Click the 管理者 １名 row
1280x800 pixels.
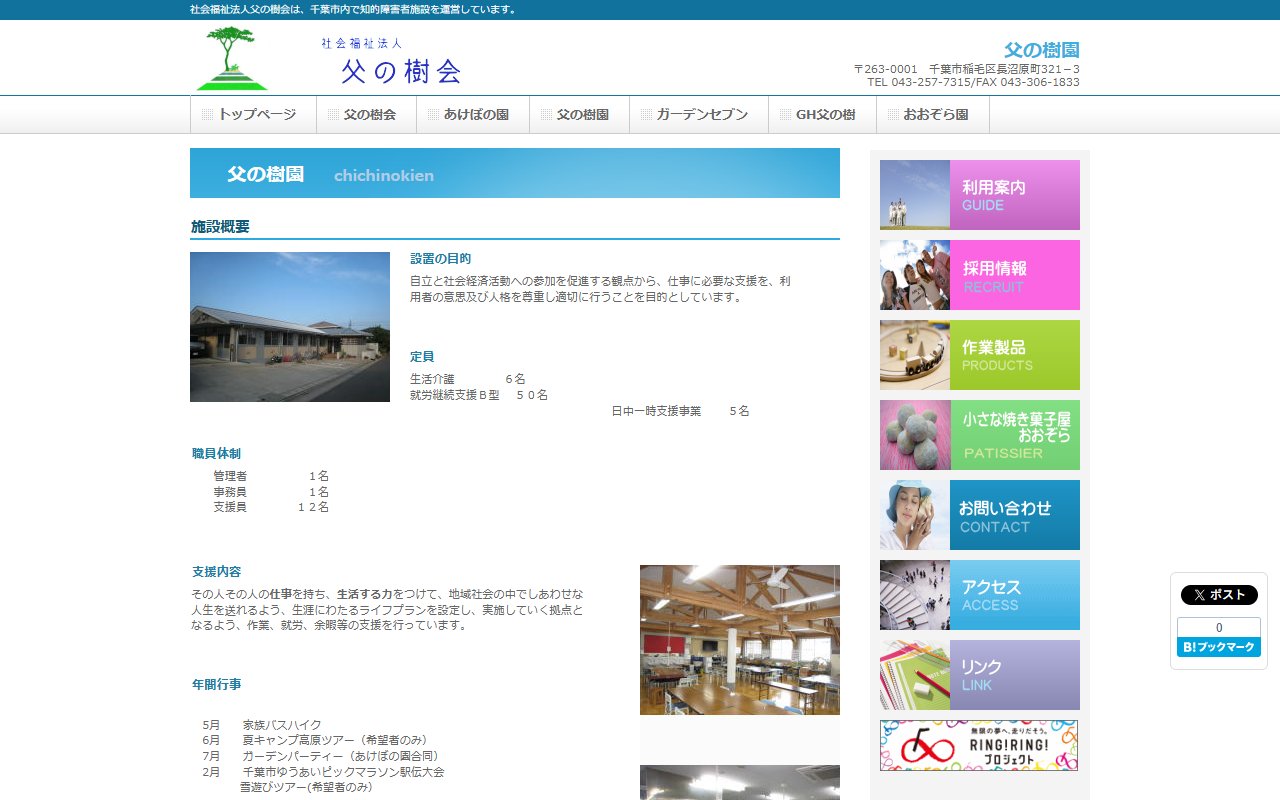pyautogui.click(x=271, y=476)
